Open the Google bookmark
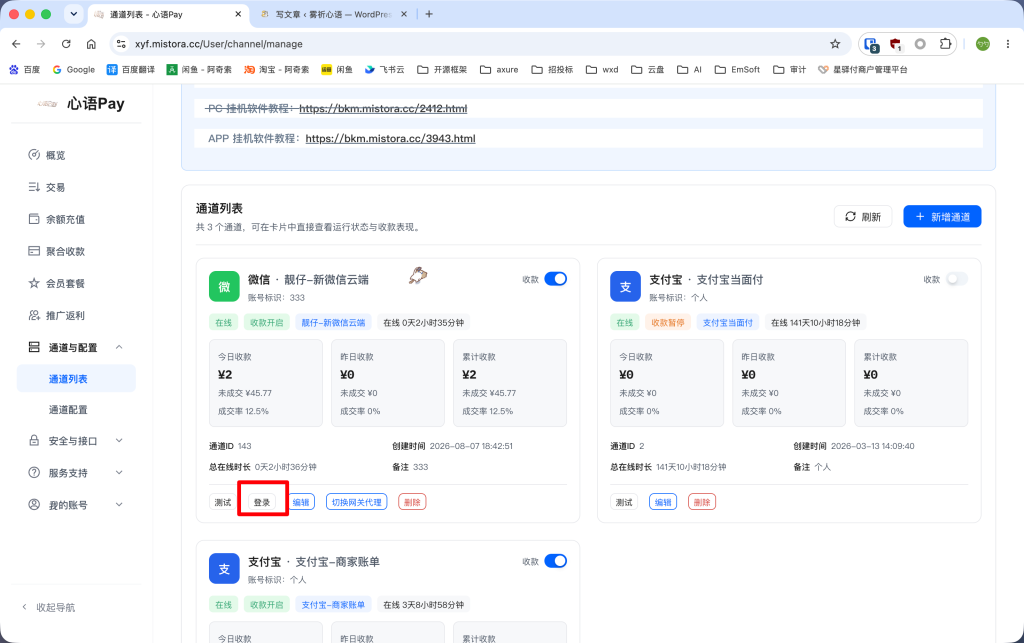1024x643 pixels. pyautogui.click(x=74, y=69)
